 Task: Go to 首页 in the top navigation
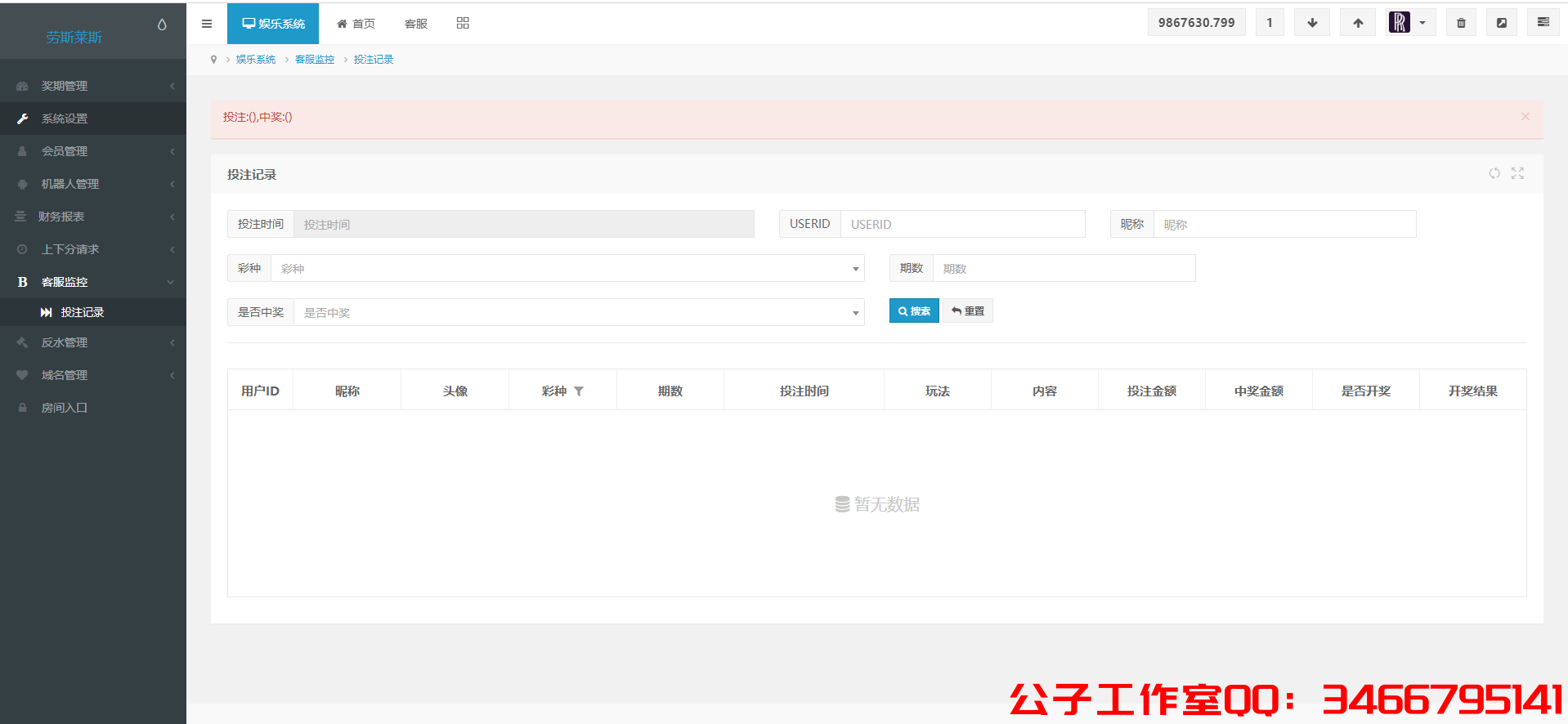[x=356, y=24]
